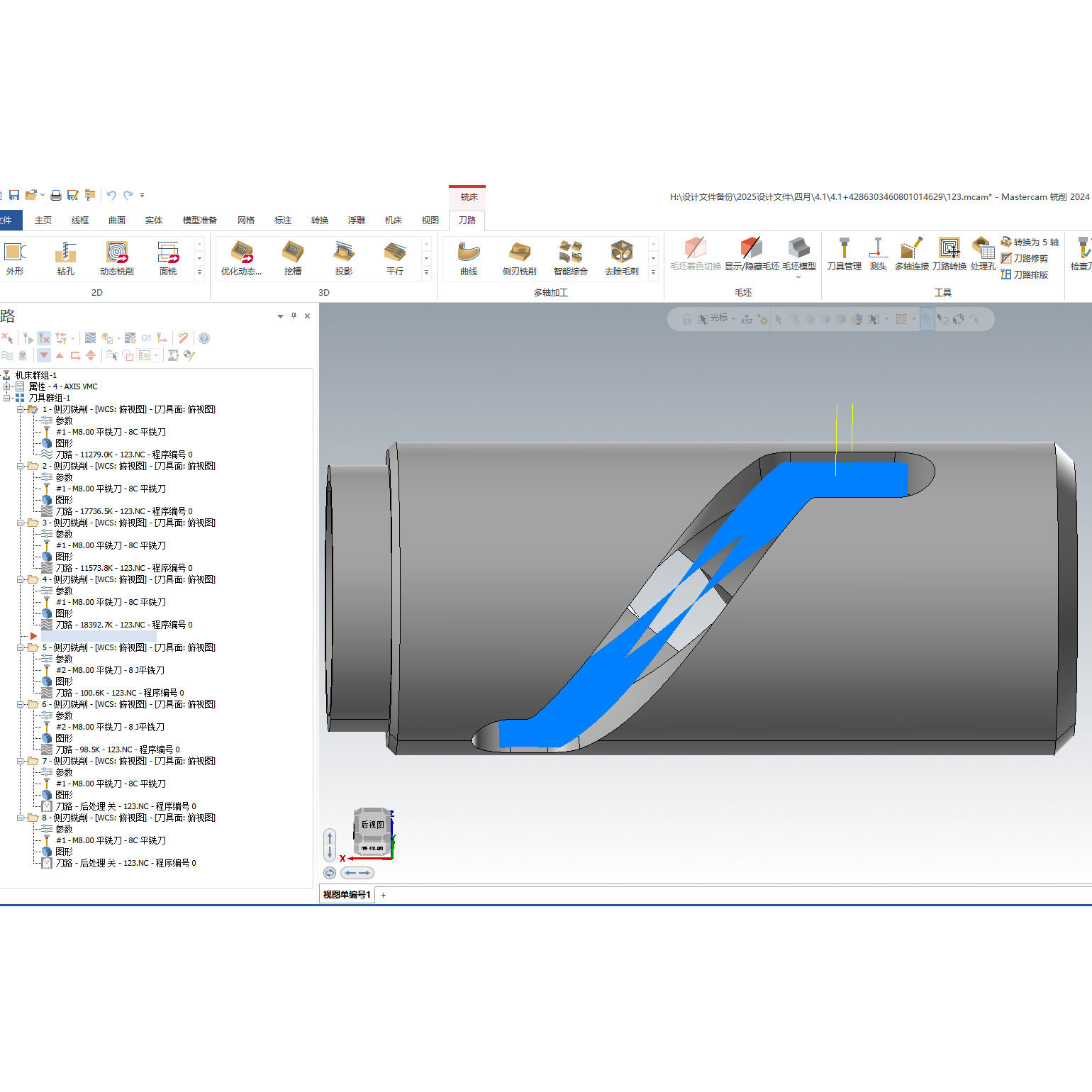The height and width of the screenshot is (1092, 1092).
Task: Undo the last action
Action: pos(111,195)
